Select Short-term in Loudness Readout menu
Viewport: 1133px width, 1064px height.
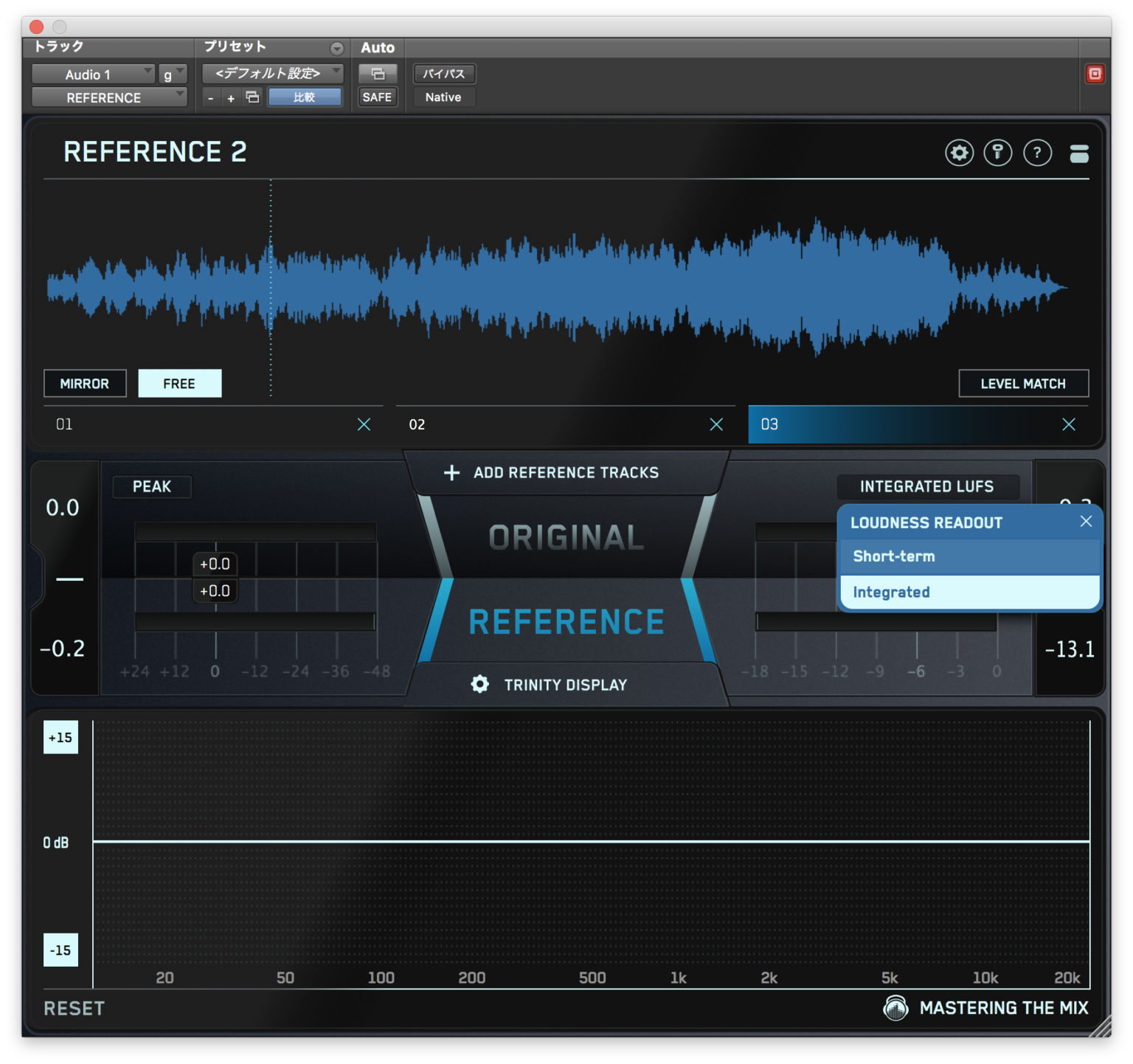pos(894,556)
